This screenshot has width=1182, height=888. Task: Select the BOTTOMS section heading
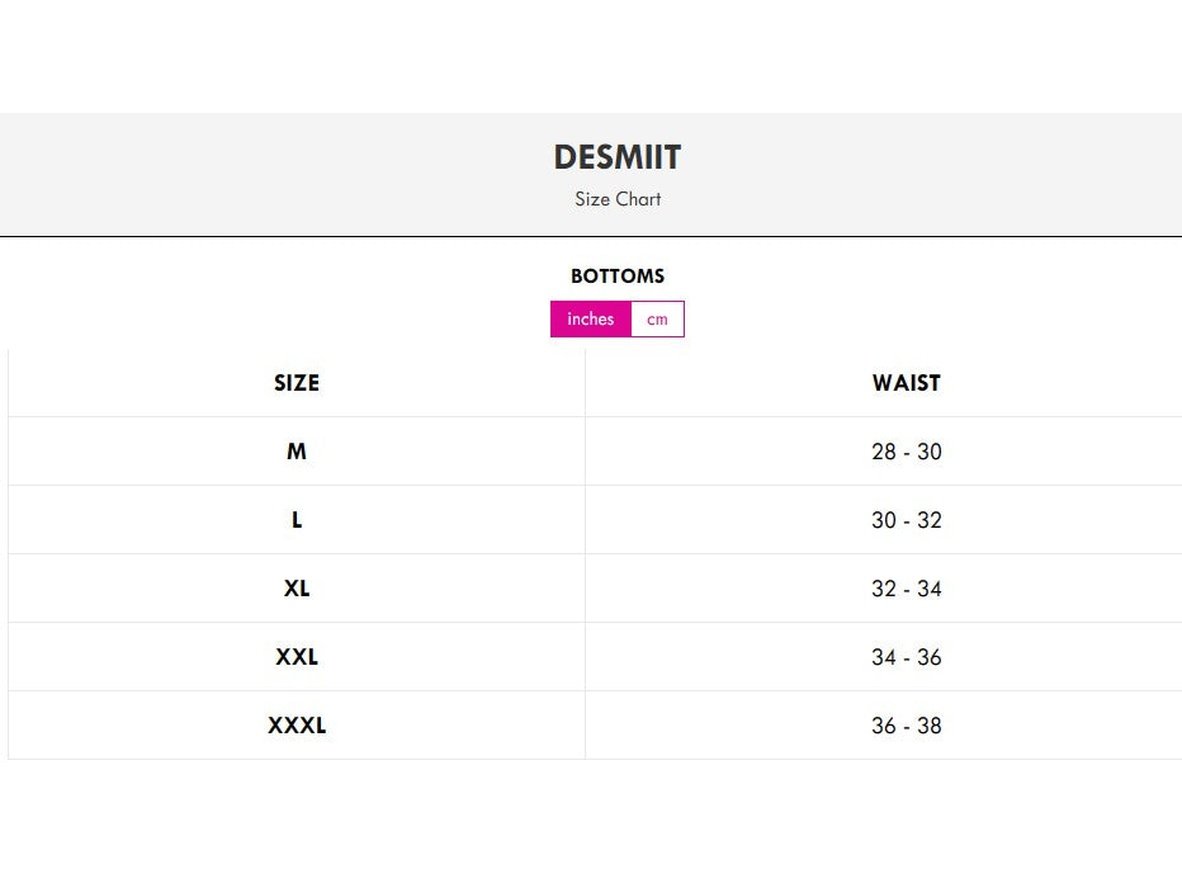tap(617, 276)
